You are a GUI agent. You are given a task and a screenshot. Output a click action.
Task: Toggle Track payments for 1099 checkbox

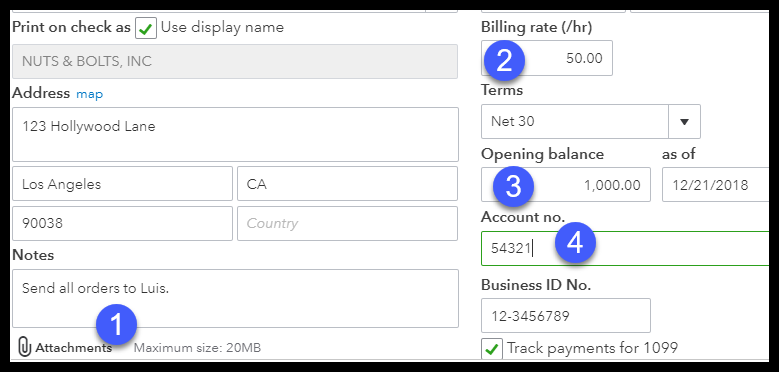coord(491,349)
